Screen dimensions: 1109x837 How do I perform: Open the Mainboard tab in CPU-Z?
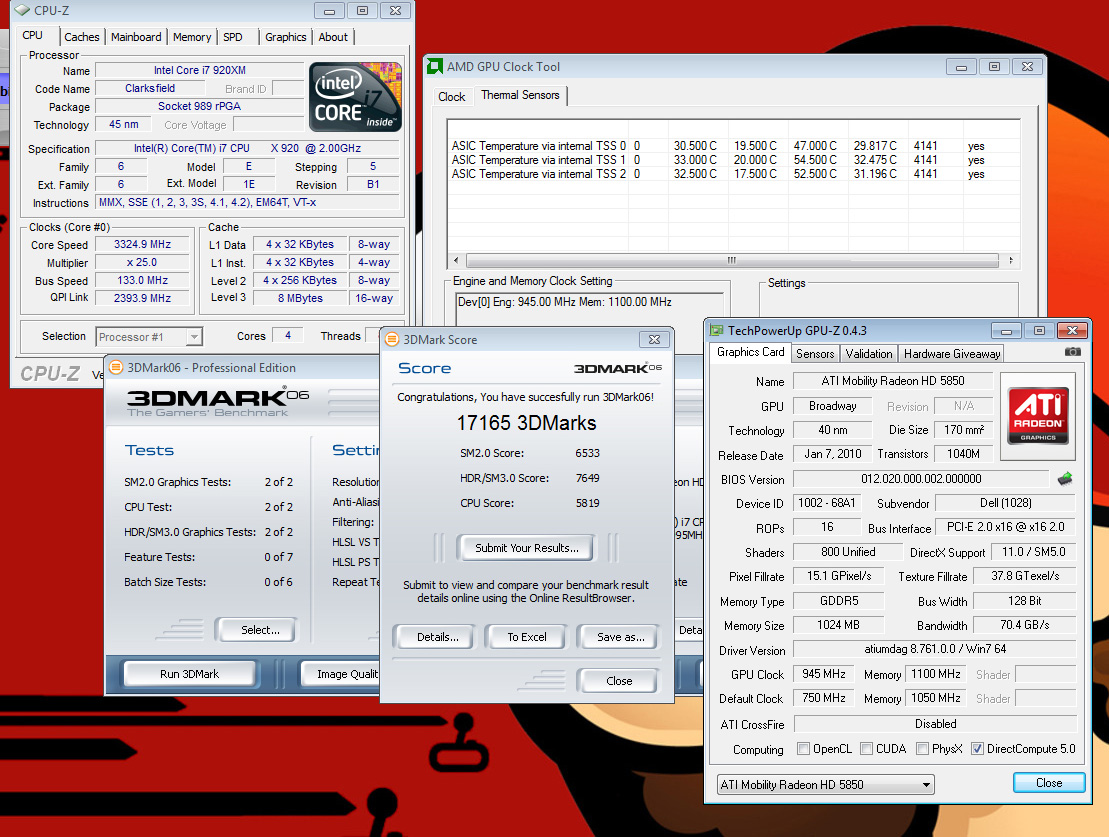point(136,37)
